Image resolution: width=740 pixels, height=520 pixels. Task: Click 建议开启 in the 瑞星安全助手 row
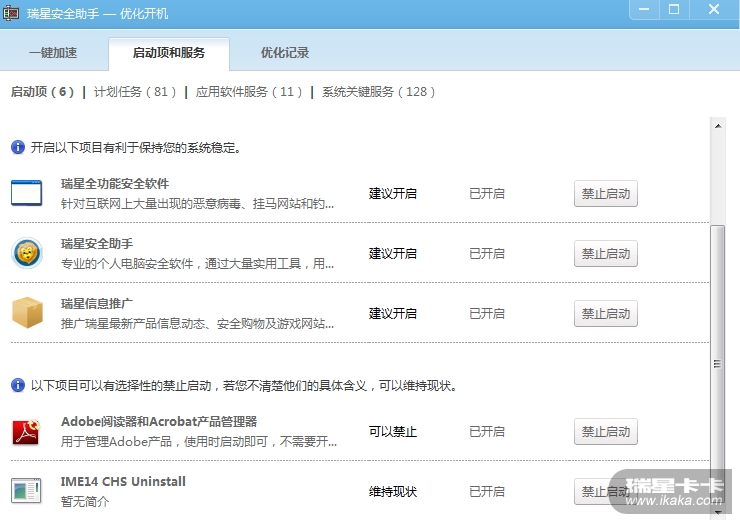(x=393, y=253)
